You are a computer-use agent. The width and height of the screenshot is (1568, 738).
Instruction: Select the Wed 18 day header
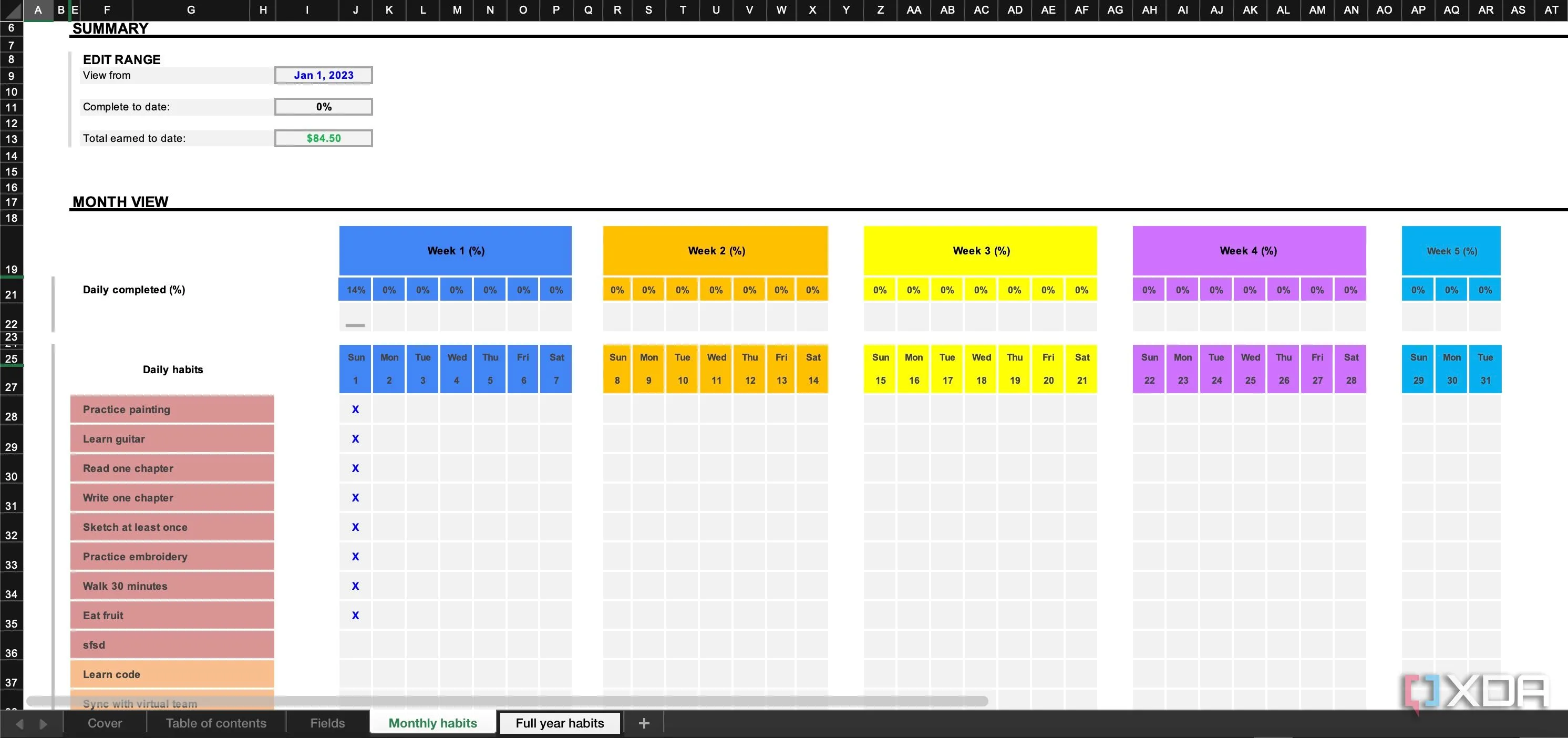[981, 369]
